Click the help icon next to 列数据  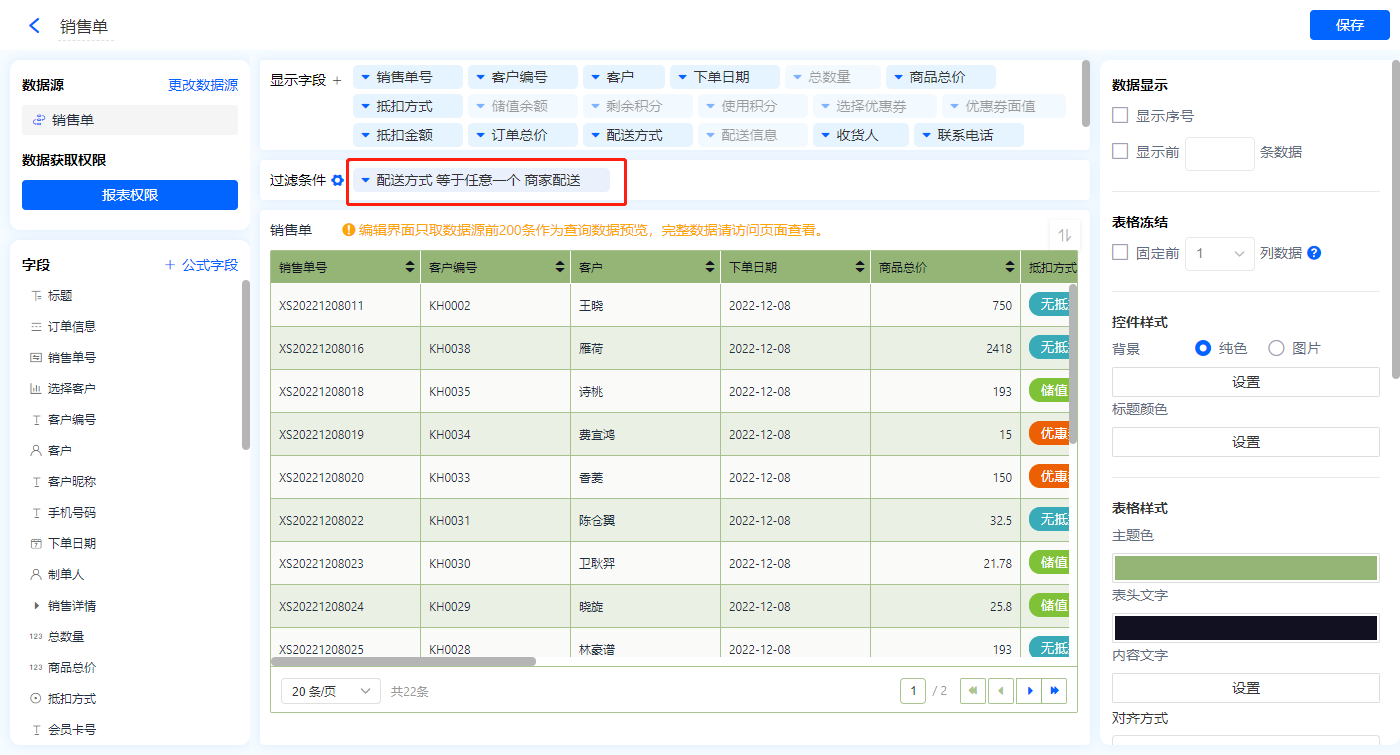(x=1314, y=253)
